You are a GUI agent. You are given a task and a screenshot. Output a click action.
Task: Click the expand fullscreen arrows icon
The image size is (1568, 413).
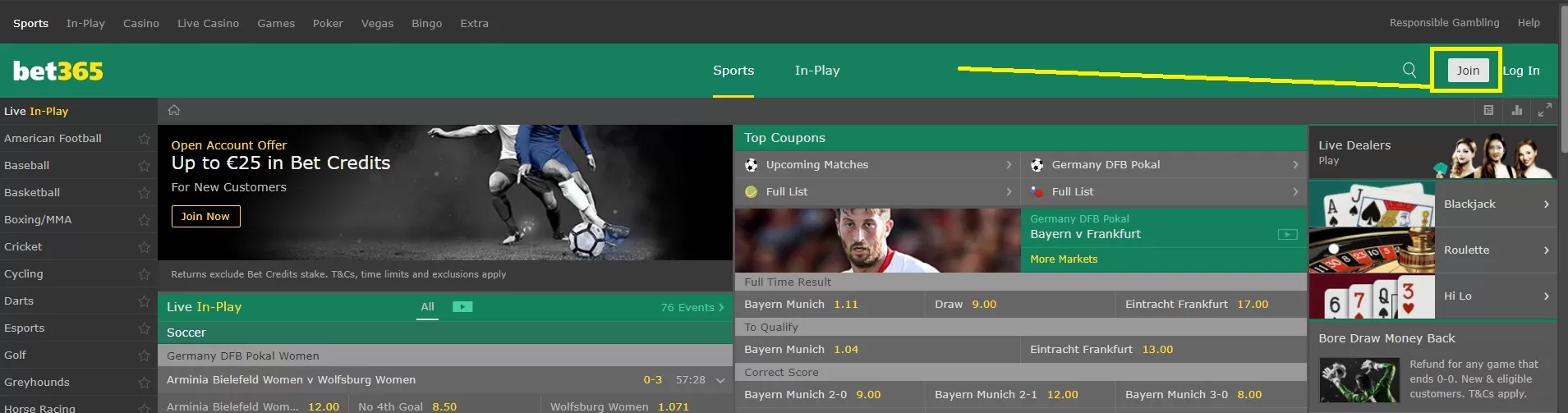point(1544,110)
